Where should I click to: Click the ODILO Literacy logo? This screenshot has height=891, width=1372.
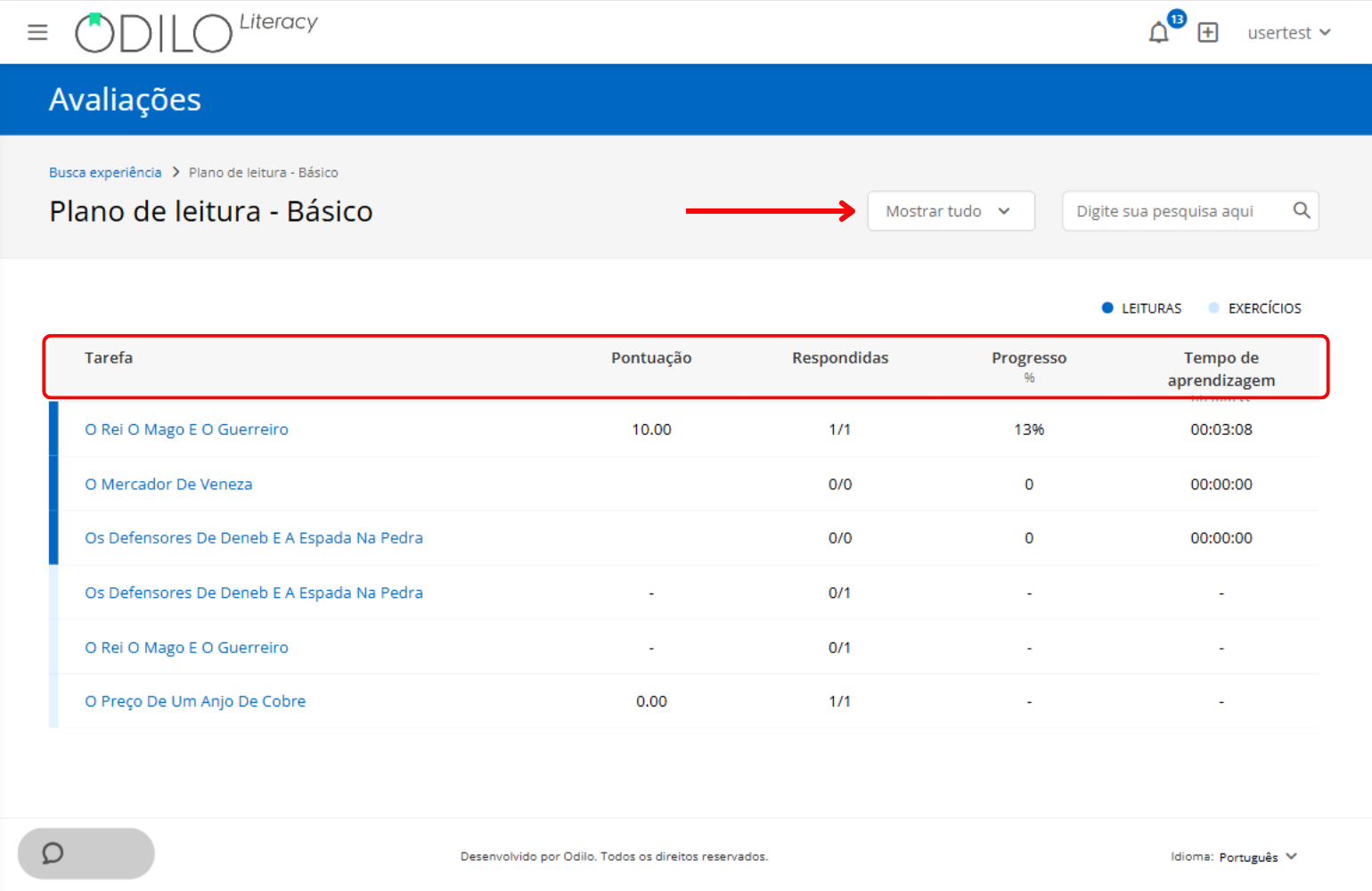(x=196, y=32)
